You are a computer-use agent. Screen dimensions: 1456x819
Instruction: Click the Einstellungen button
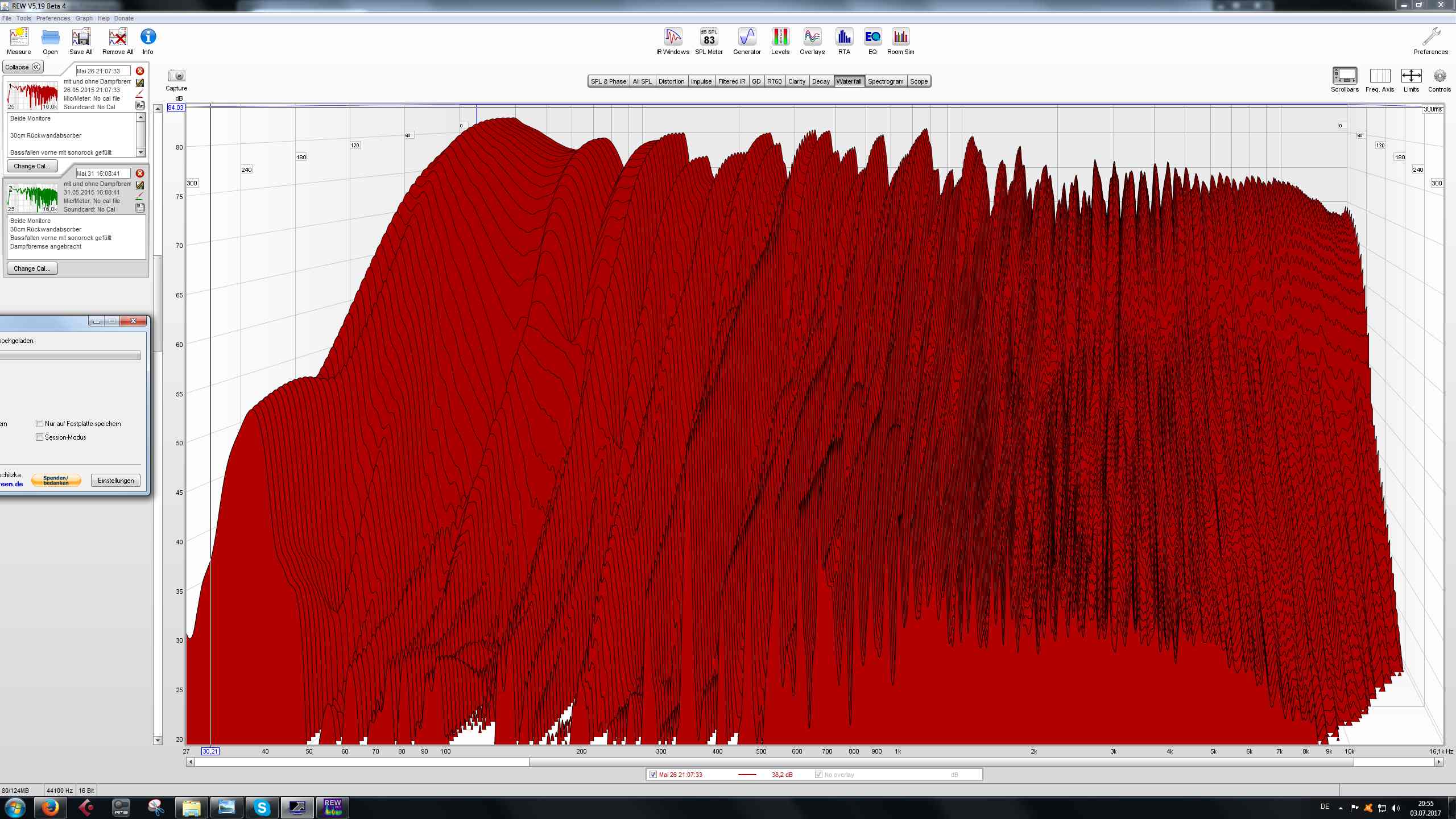pyautogui.click(x=115, y=481)
